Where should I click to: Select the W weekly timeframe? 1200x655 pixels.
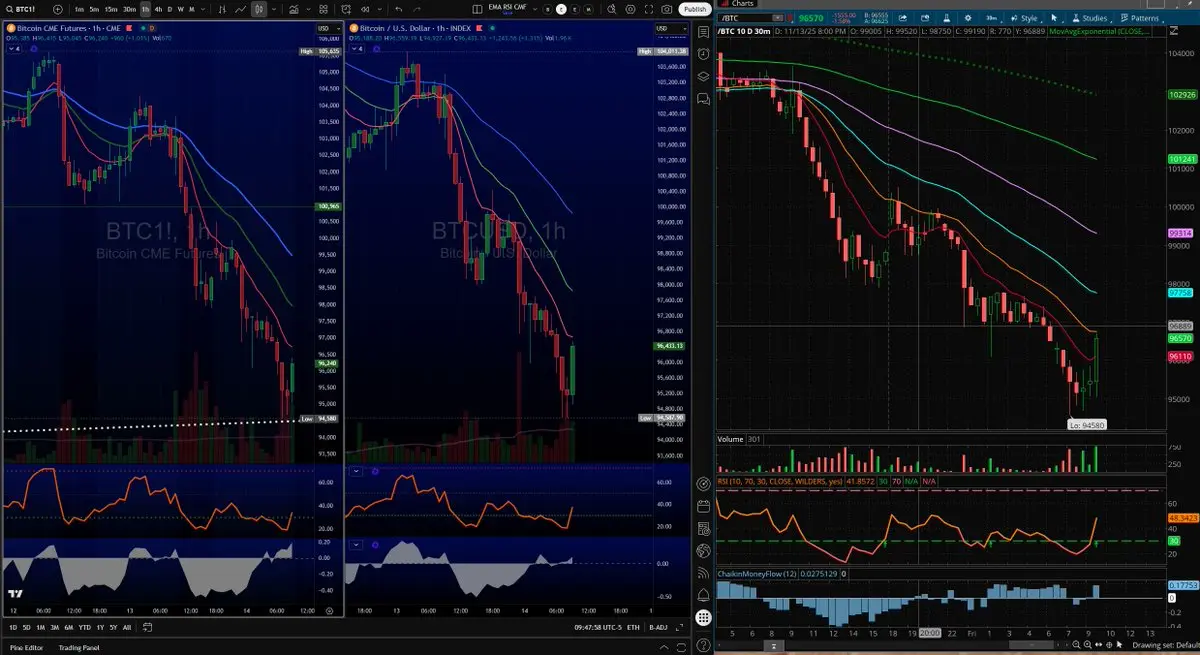pos(181,9)
